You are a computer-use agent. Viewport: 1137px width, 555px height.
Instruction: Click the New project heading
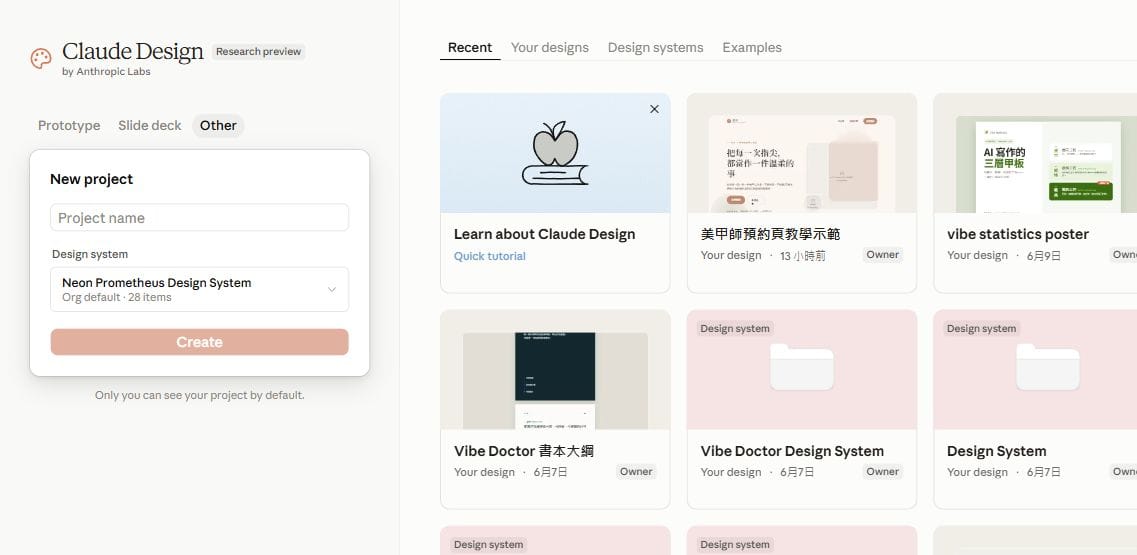91,179
